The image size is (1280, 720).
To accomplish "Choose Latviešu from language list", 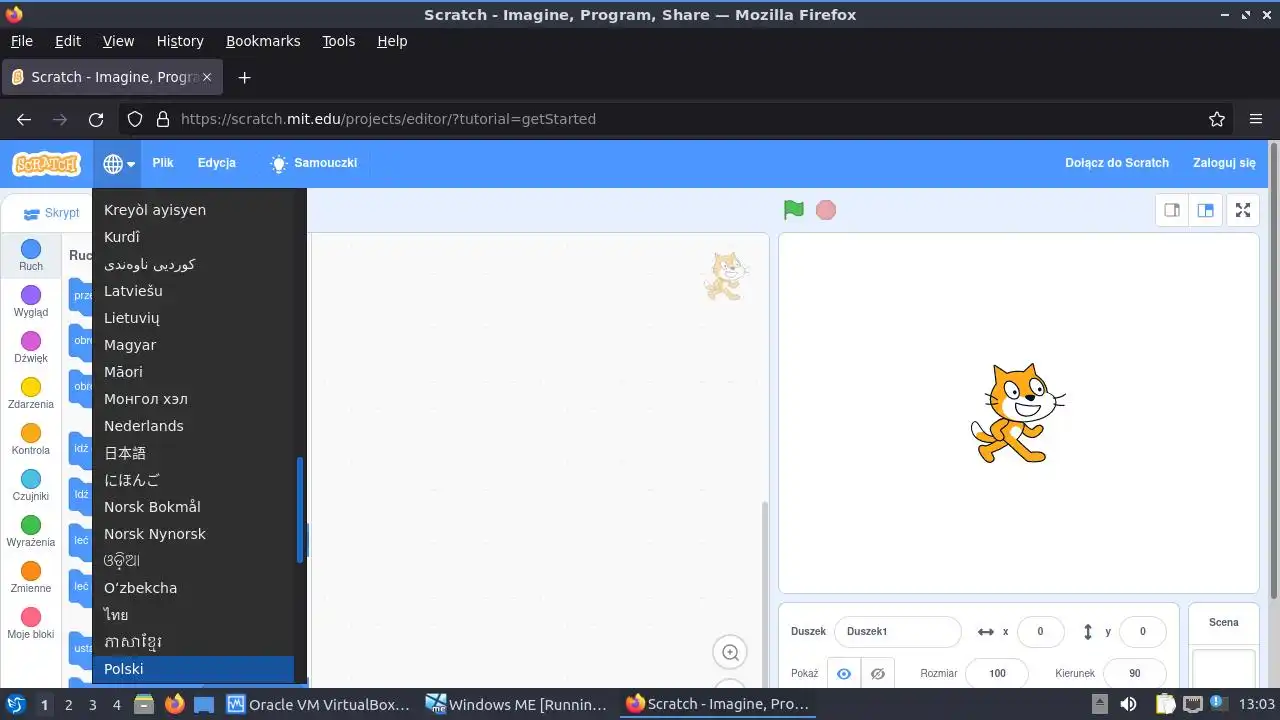I will tap(194, 291).
